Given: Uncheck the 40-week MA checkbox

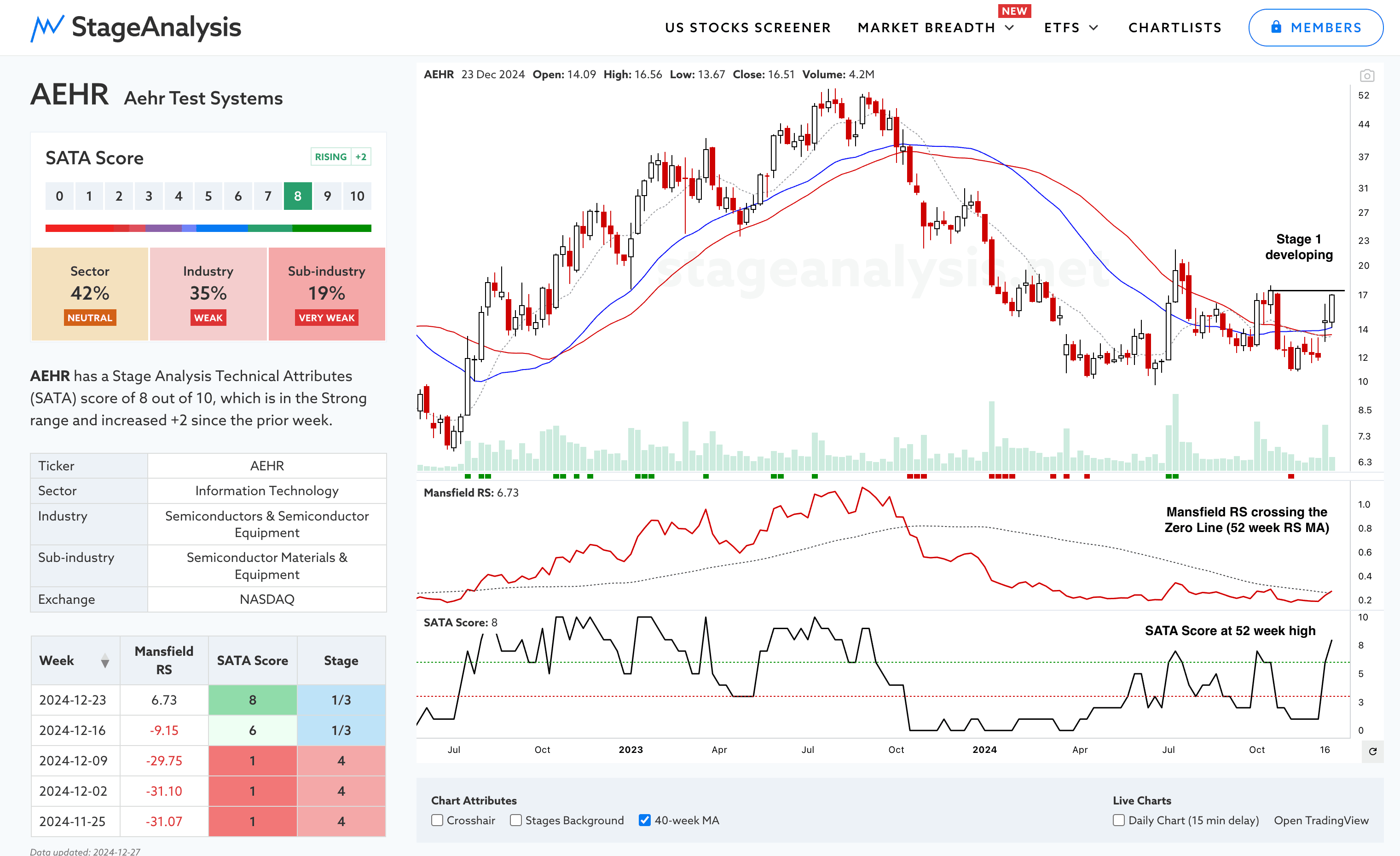Looking at the screenshot, I should [644, 820].
